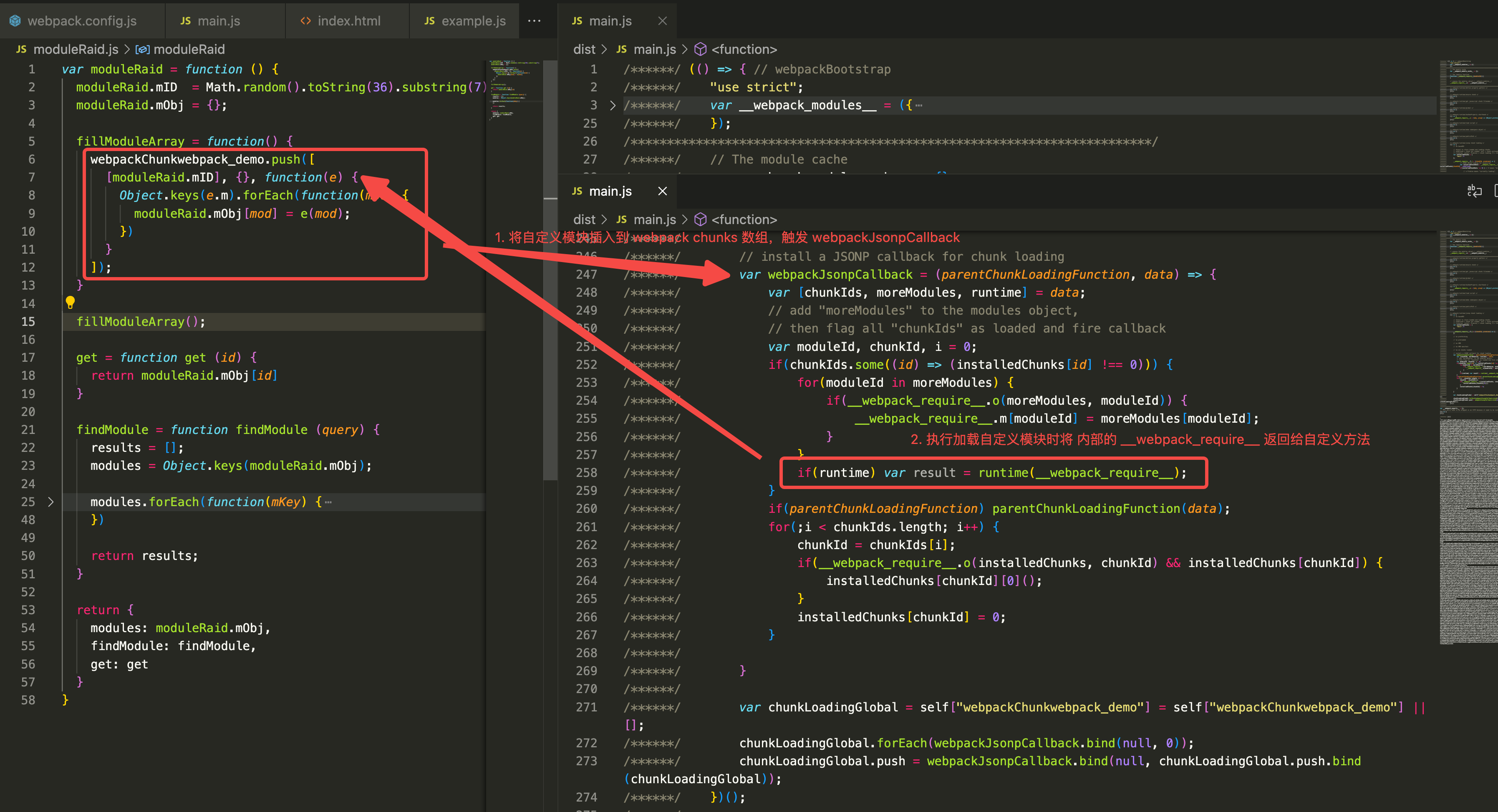Click 'findModule: findModule,' on line 54
The height and width of the screenshot is (812, 1498).
pyautogui.click(x=173, y=646)
